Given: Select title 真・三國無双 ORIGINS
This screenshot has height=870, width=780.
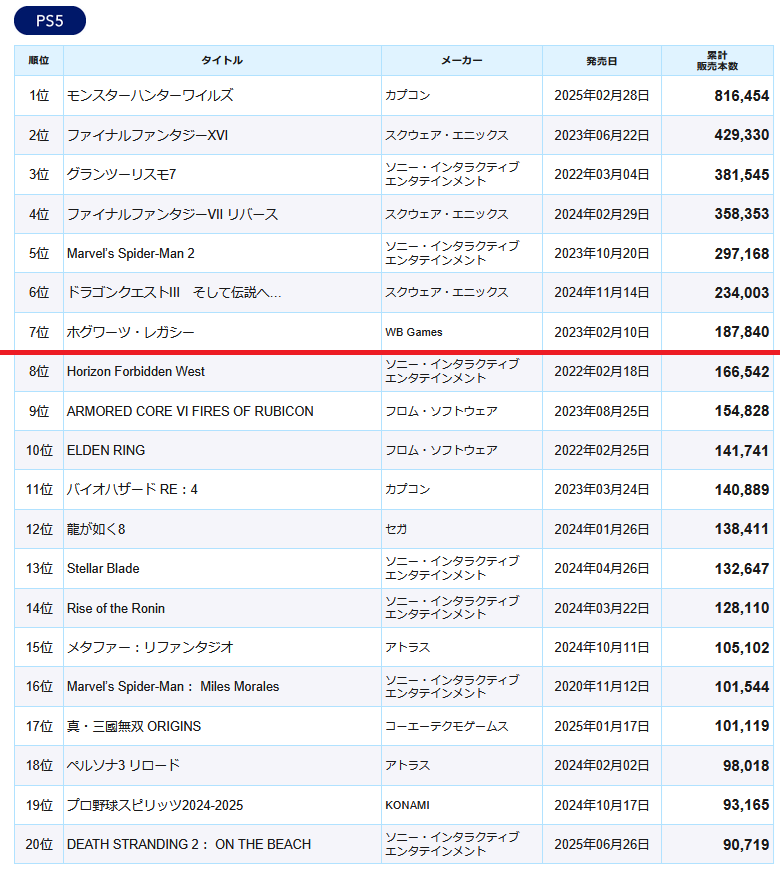Looking at the screenshot, I should (x=134, y=726).
